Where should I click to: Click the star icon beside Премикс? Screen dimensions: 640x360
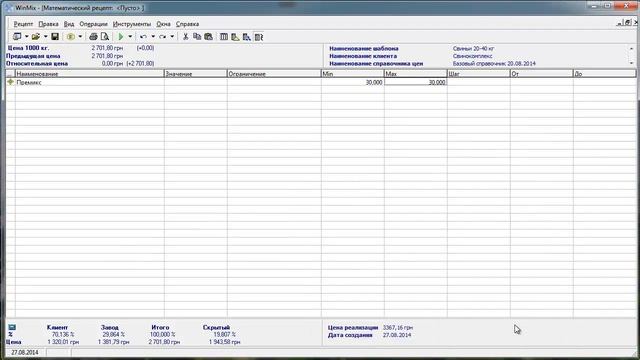[11, 82]
